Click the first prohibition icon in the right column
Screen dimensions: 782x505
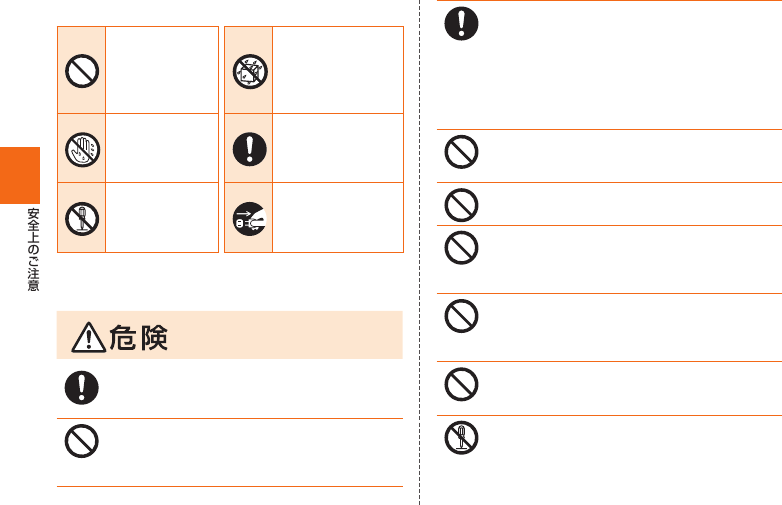[x=463, y=154]
